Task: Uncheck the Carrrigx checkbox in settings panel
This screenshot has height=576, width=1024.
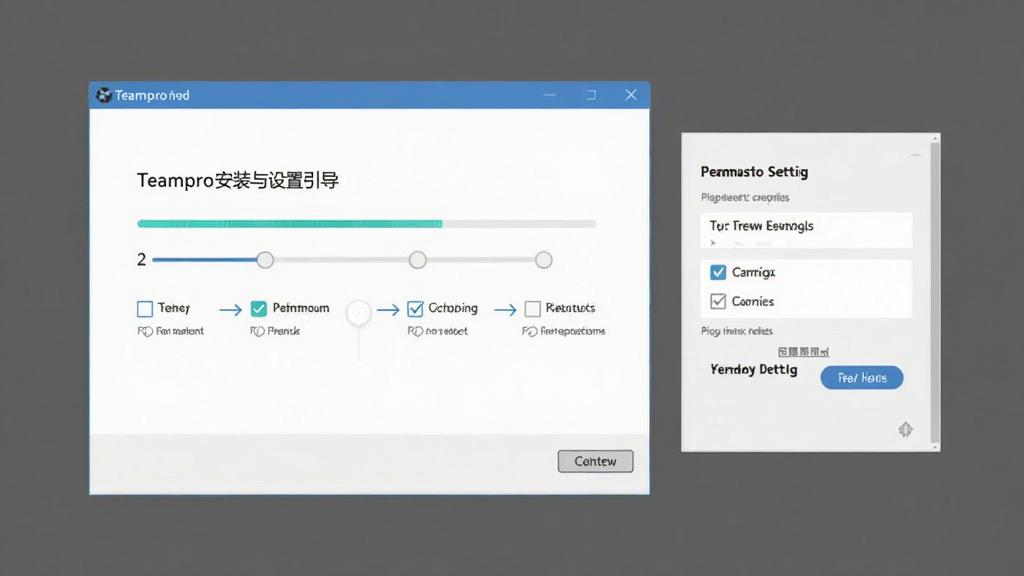Action: tap(718, 272)
